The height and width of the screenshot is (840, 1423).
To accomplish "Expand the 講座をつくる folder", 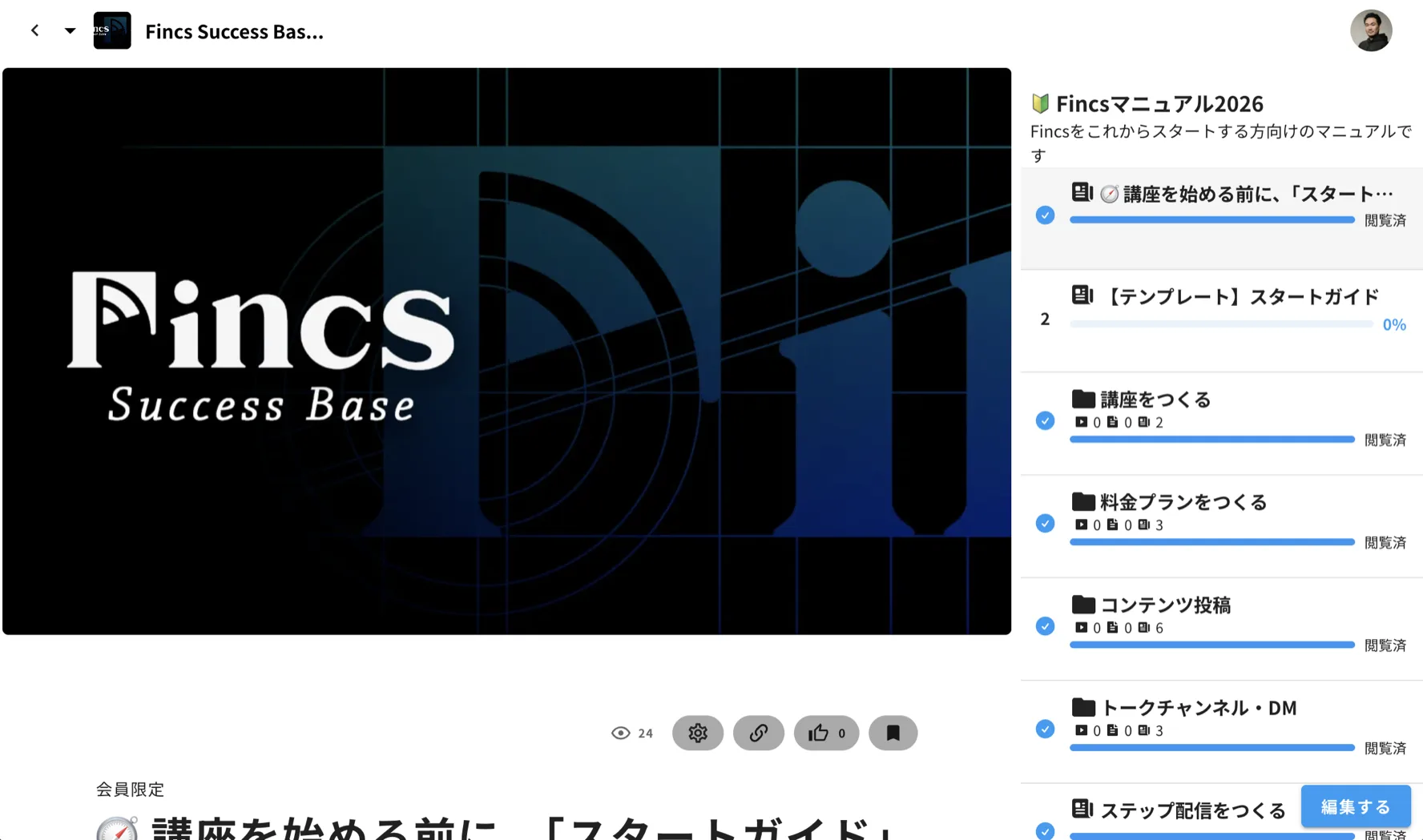I will tap(1221, 424).
